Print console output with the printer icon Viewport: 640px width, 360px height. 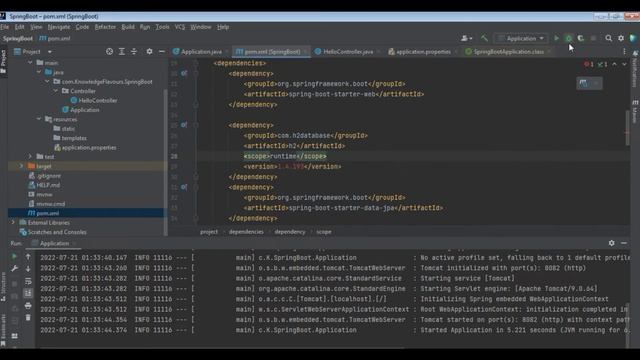click(x=28, y=305)
